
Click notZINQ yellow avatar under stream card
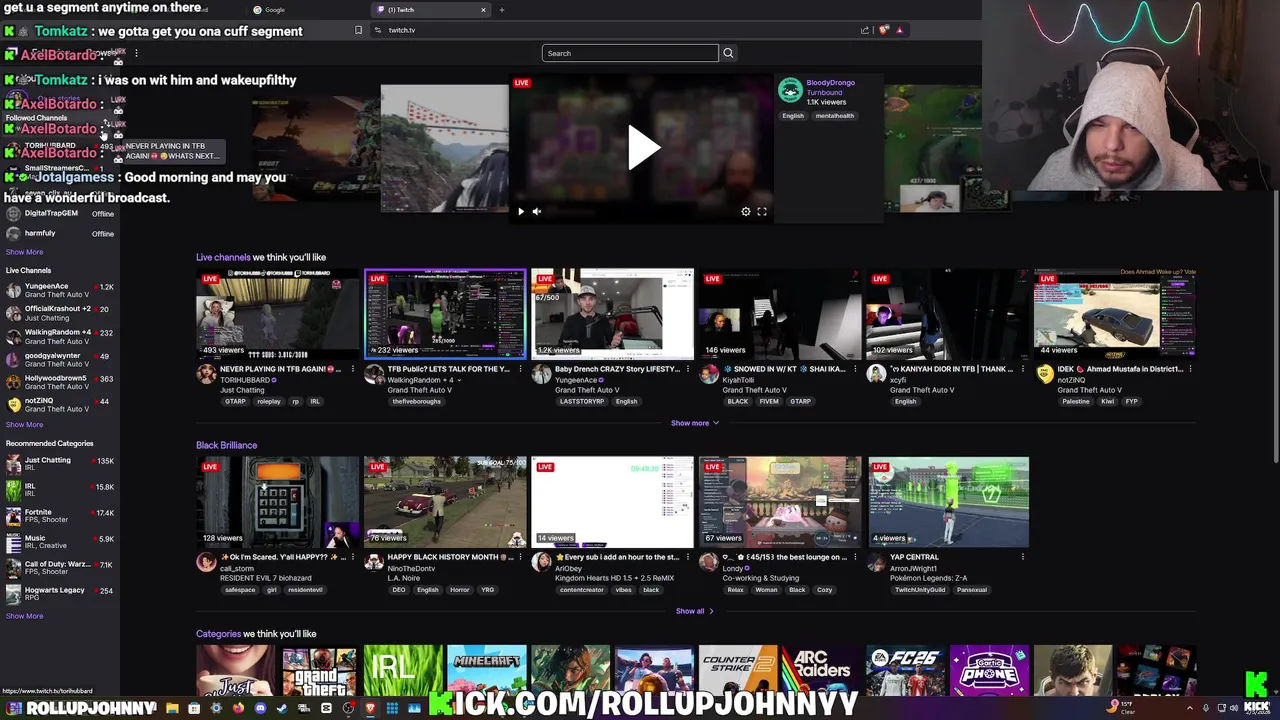pos(1045,374)
